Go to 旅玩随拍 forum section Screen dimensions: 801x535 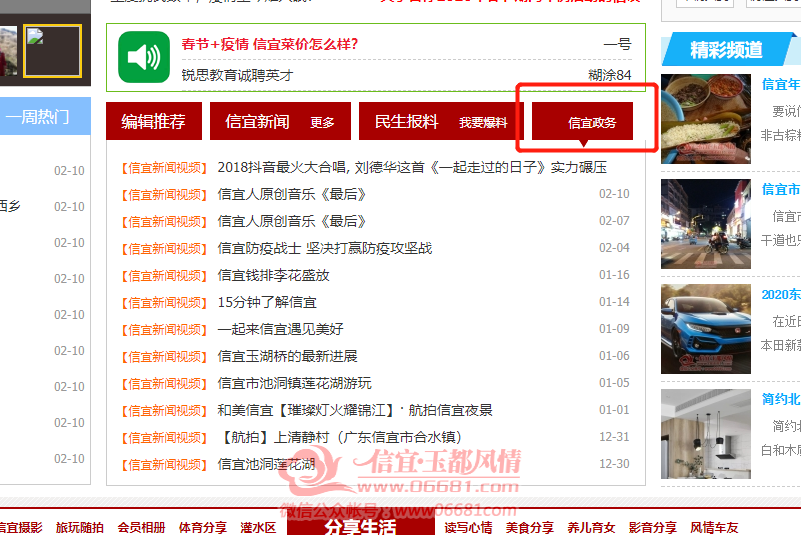tap(80, 527)
